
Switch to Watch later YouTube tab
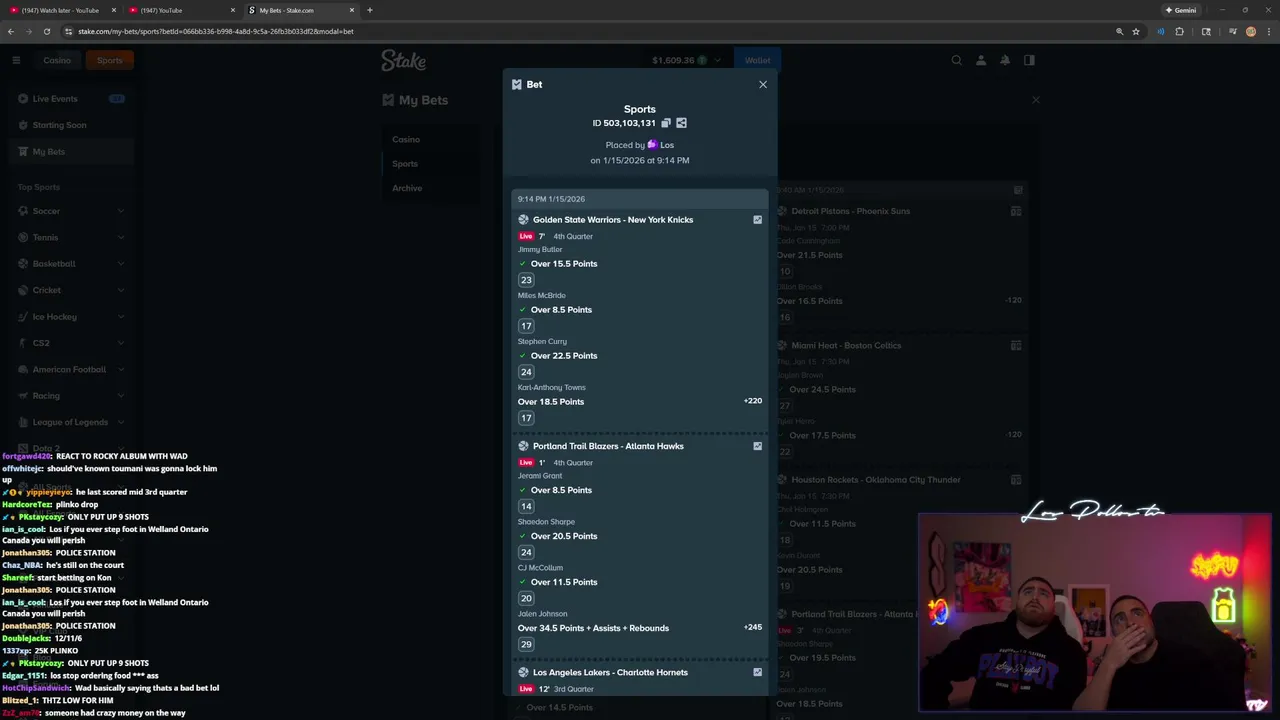point(60,10)
